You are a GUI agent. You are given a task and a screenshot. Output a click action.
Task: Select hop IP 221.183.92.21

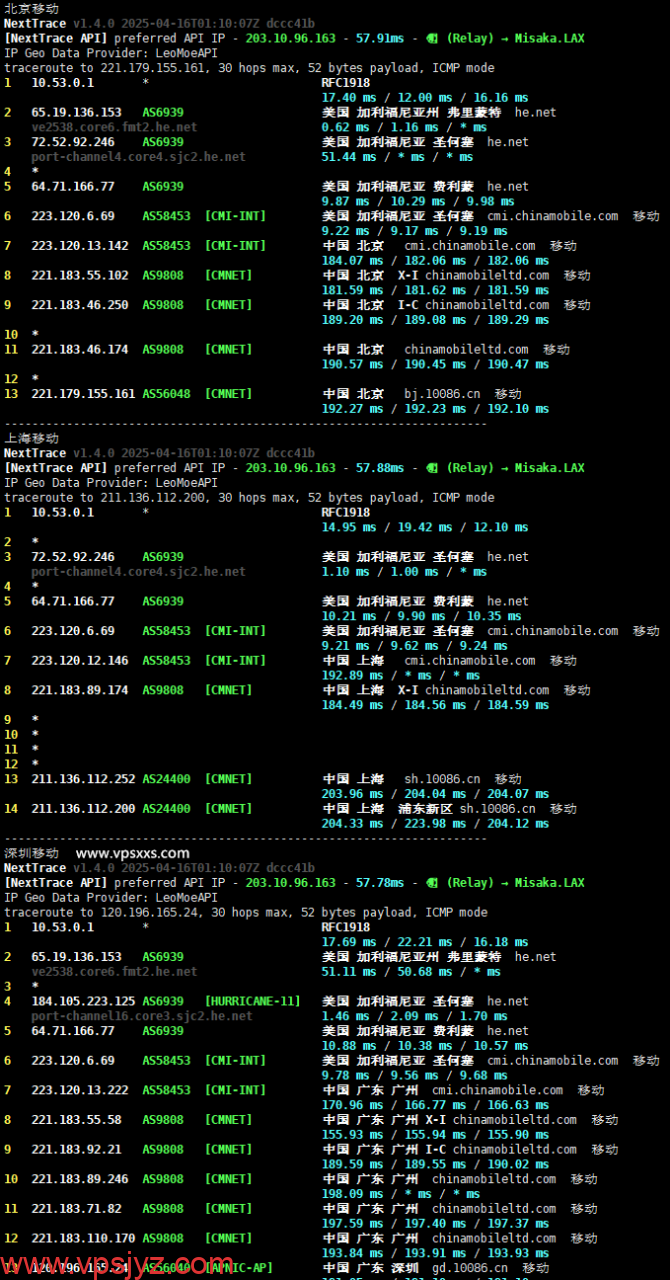pyautogui.click(x=76, y=1150)
